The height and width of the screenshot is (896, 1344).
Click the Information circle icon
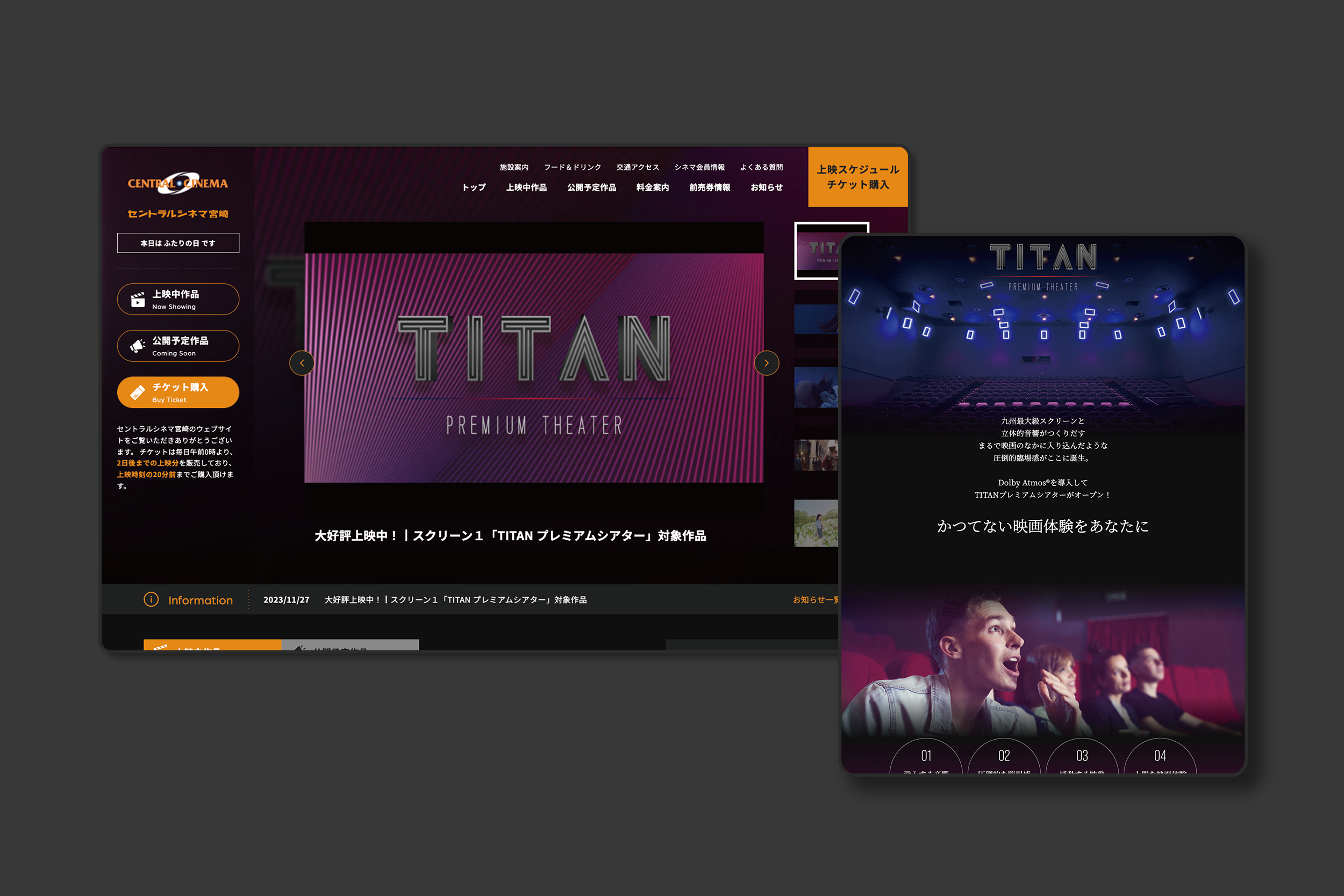click(151, 599)
